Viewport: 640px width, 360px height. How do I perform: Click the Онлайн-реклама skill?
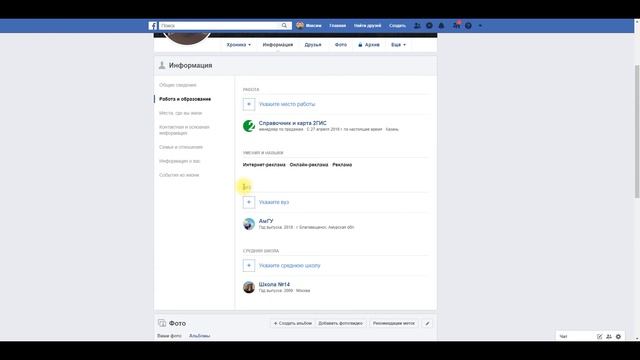pyautogui.click(x=309, y=165)
